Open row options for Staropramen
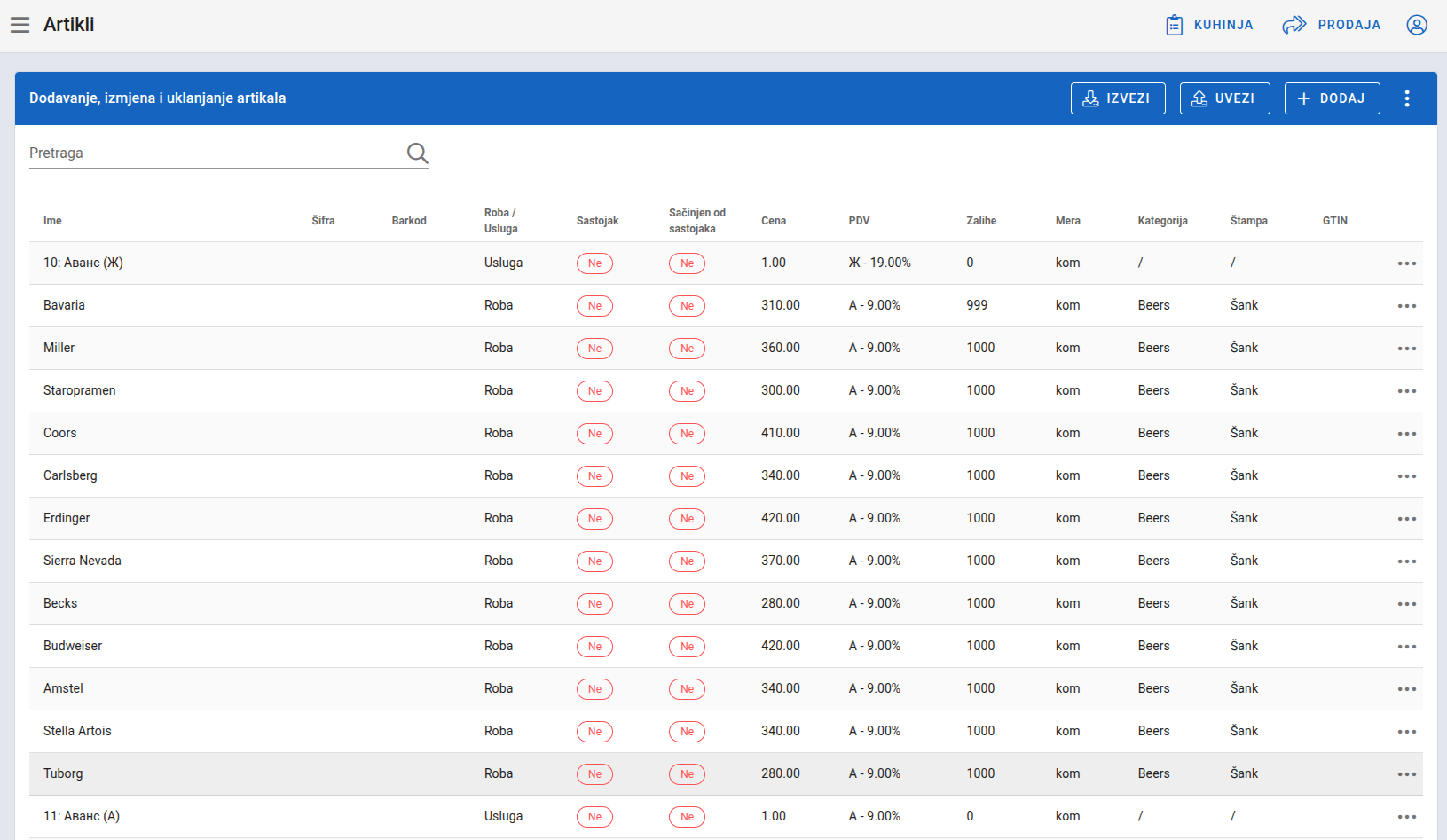 (x=1407, y=391)
